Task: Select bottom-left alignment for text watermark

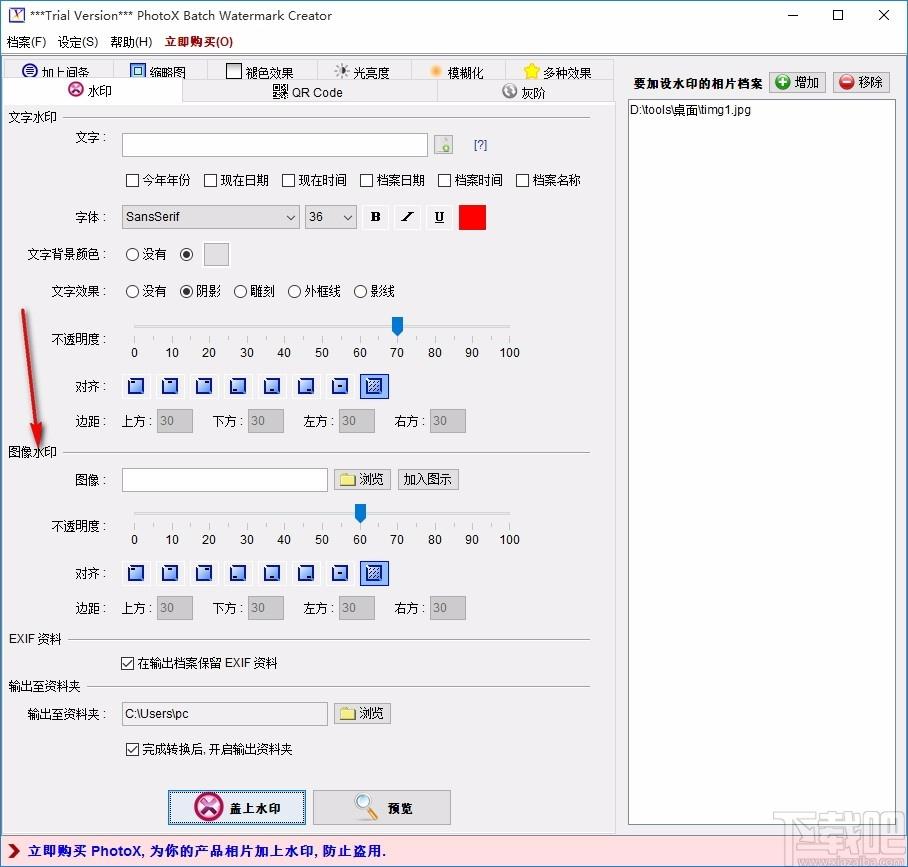Action: pos(238,386)
